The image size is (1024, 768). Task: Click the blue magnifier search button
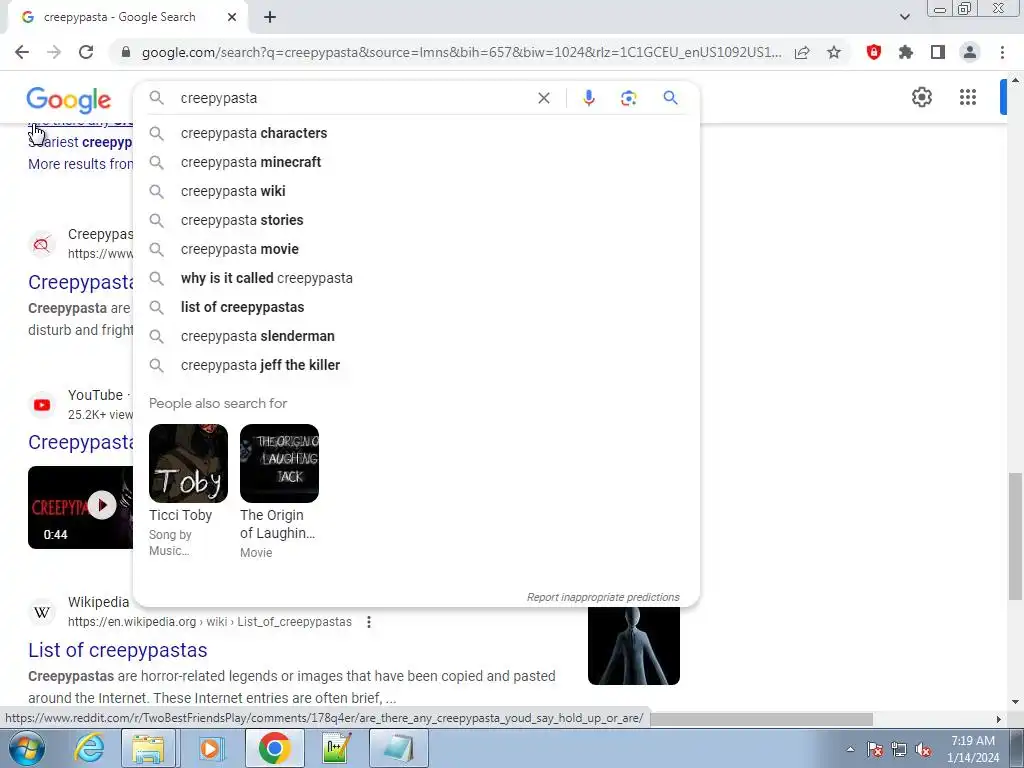(670, 98)
